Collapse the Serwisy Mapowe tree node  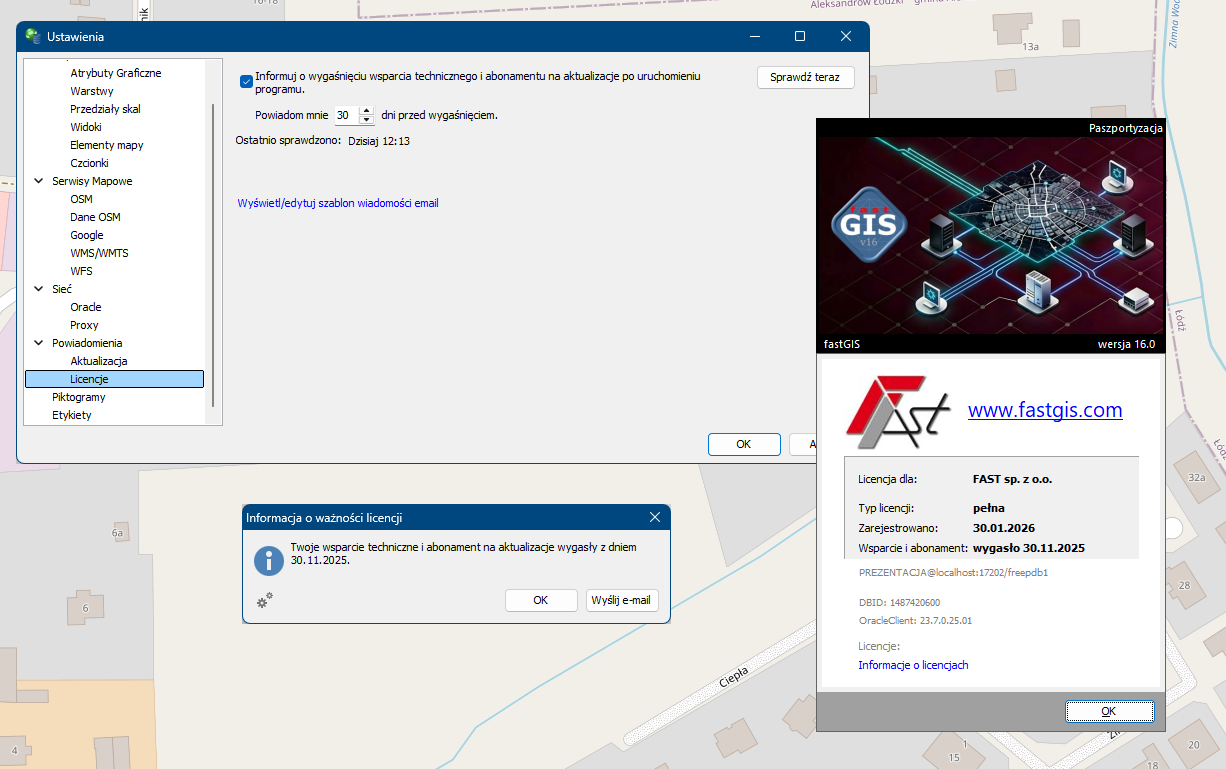(39, 181)
